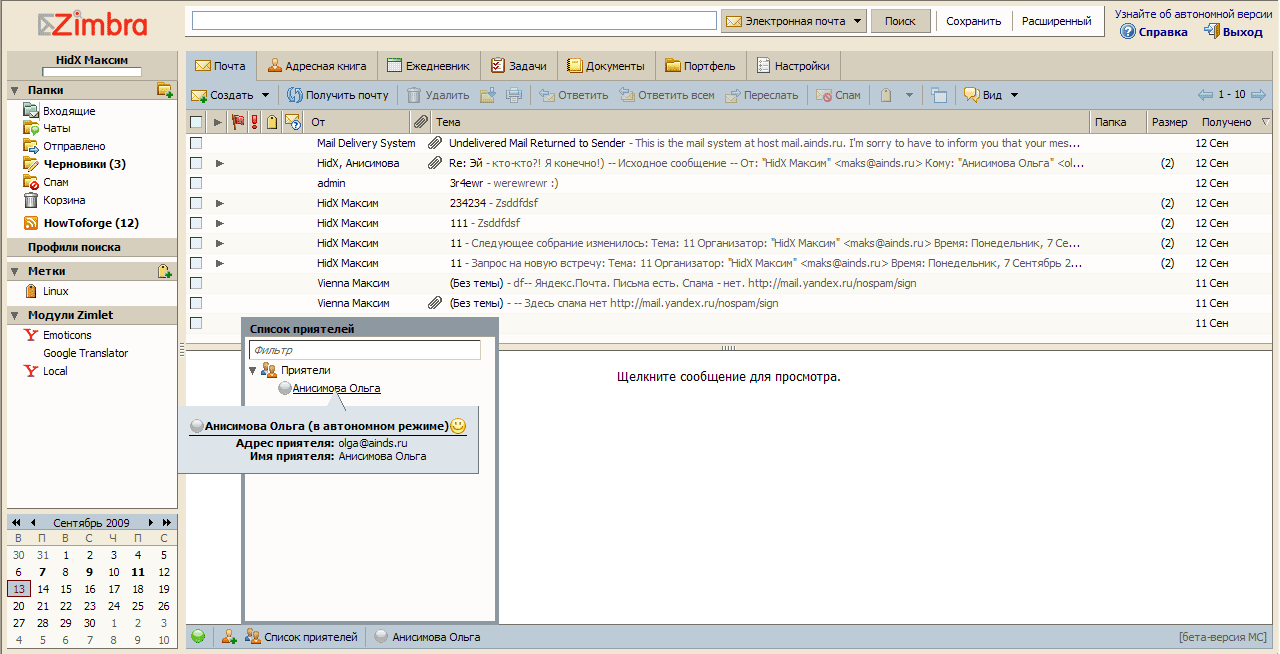Click the print icon in mail toolbar
Viewport: 1280px width, 654px height.
tap(514, 95)
